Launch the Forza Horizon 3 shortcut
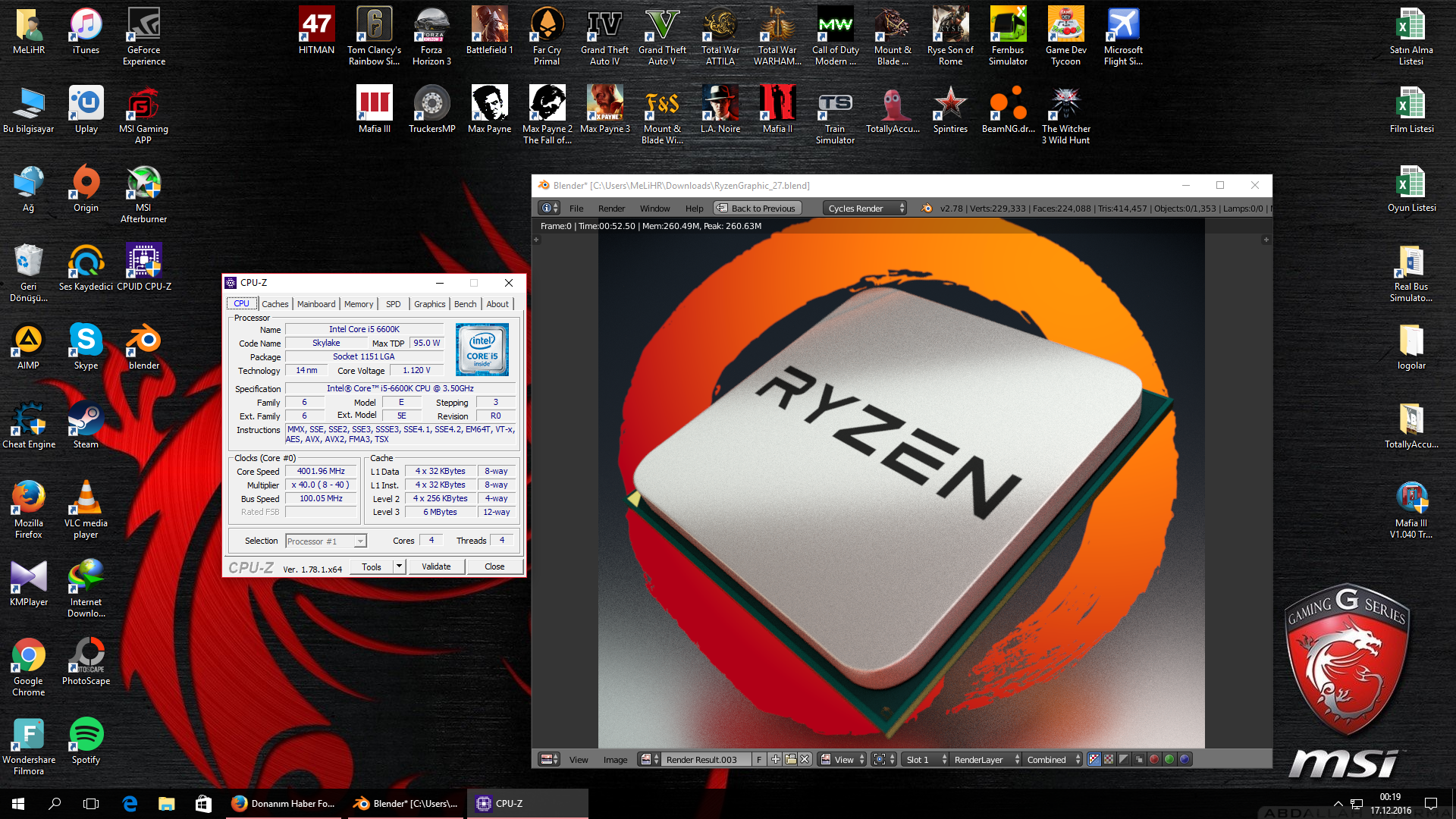The image size is (1456, 819). 431,36
